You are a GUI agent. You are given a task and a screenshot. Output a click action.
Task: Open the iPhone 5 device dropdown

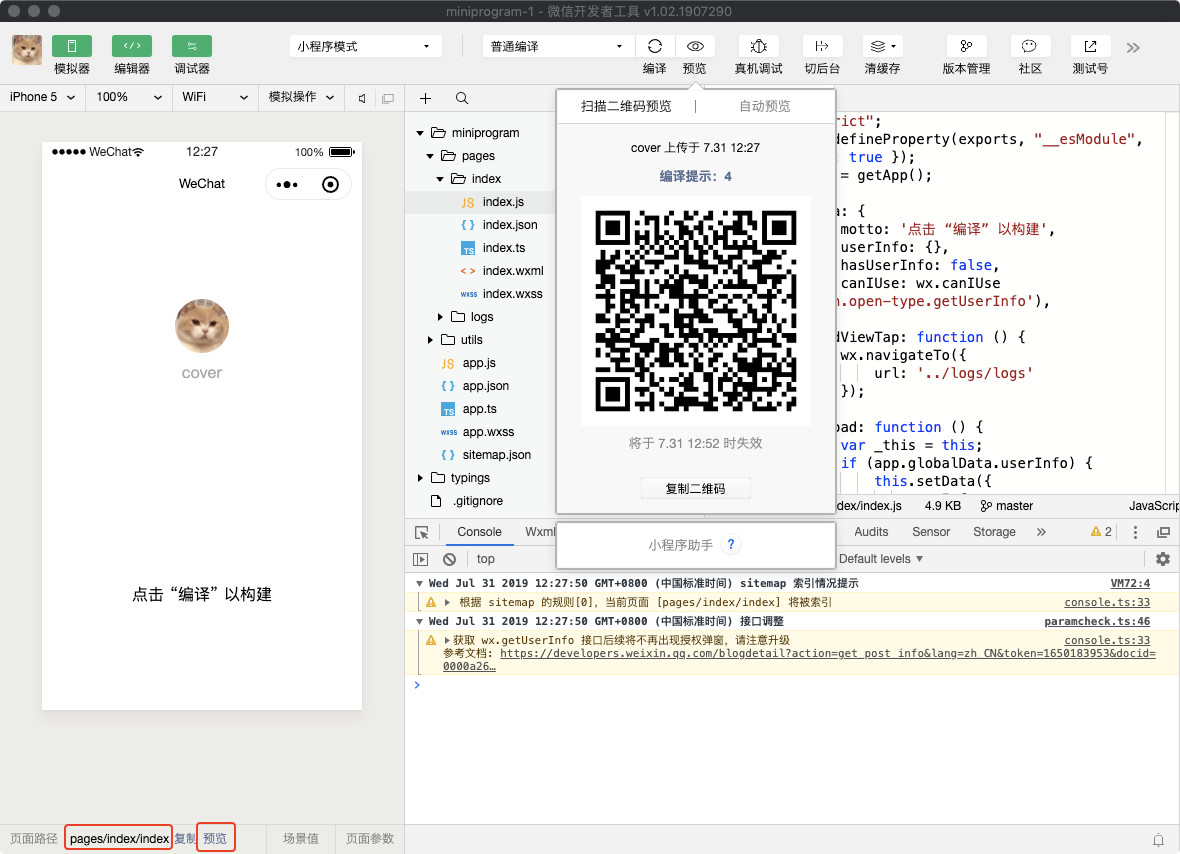[42, 97]
